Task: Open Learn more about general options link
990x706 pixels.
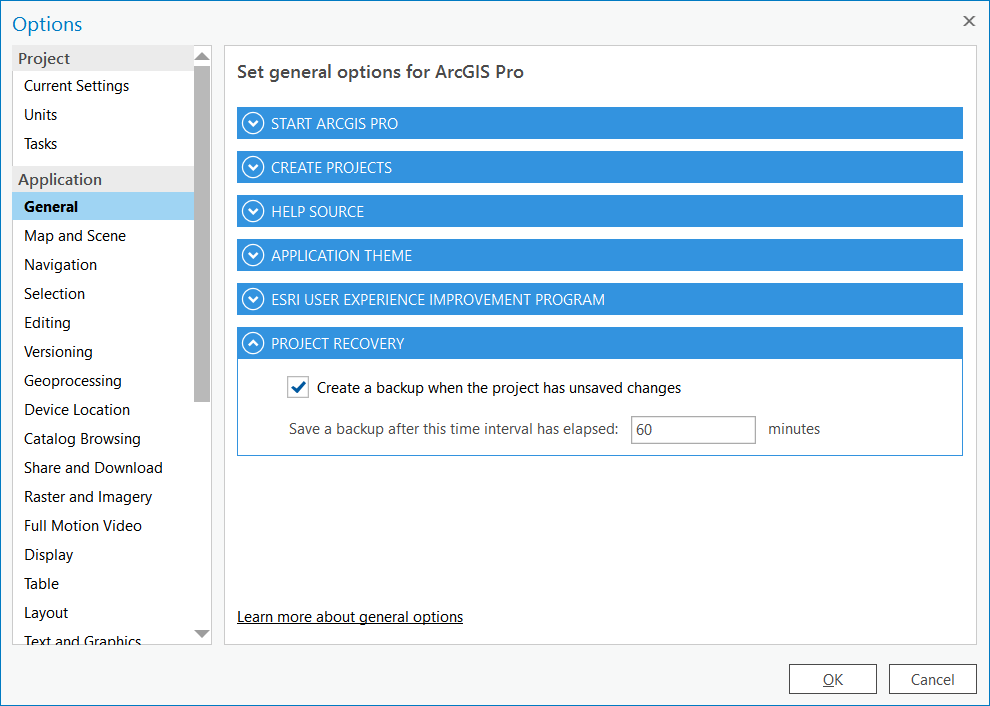Action: pyautogui.click(x=350, y=617)
